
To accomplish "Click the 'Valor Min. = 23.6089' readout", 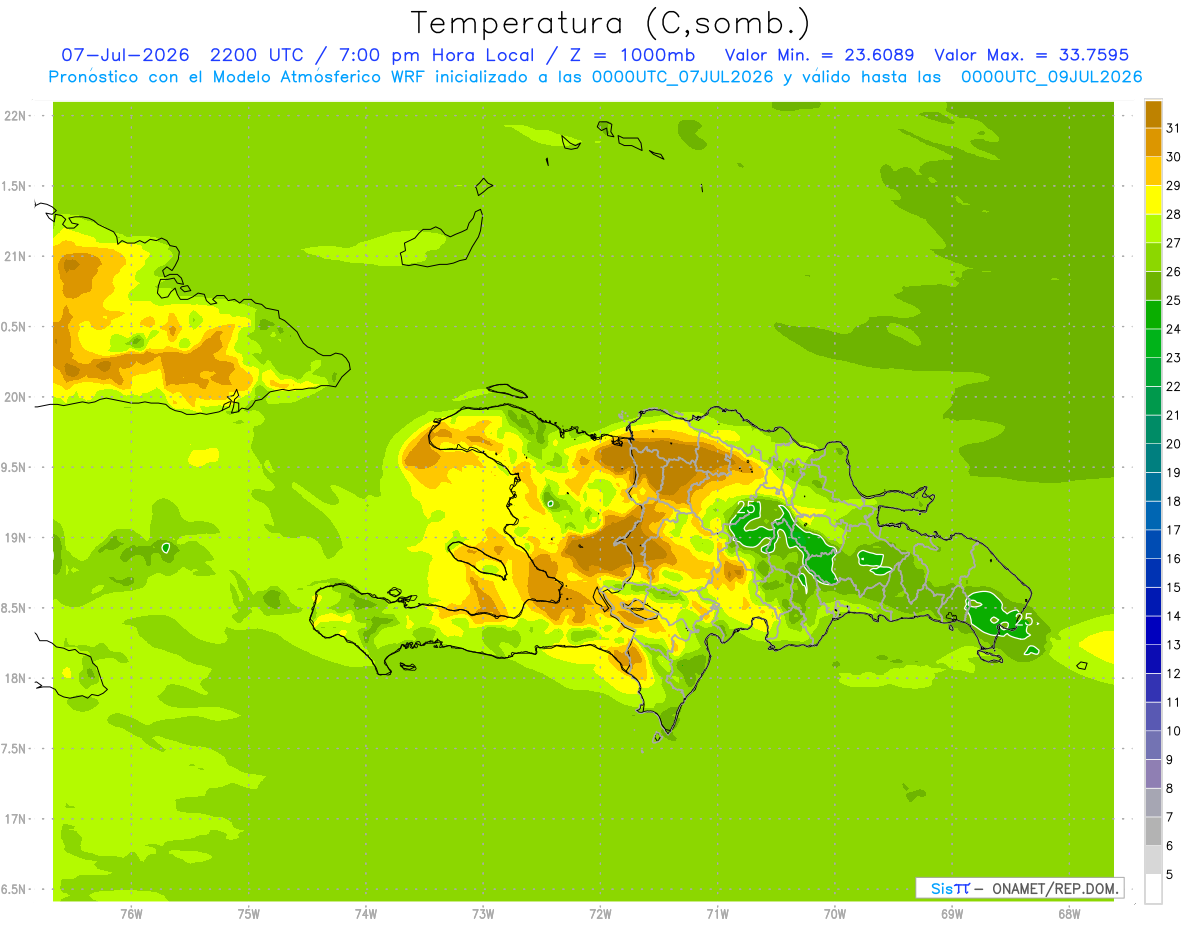I will pyautogui.click(x=819, y=55).
